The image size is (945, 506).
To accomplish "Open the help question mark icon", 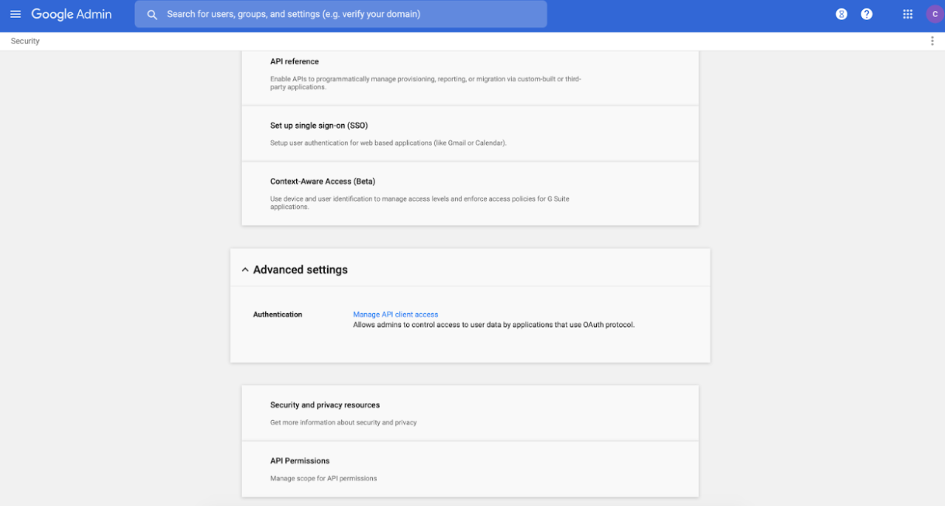I will point(867,14).
